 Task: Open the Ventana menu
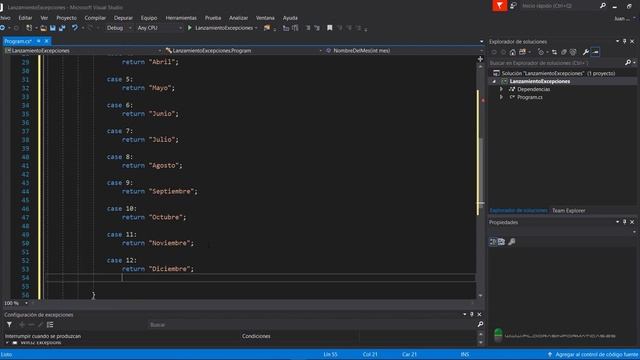click(x=265, y=18)
